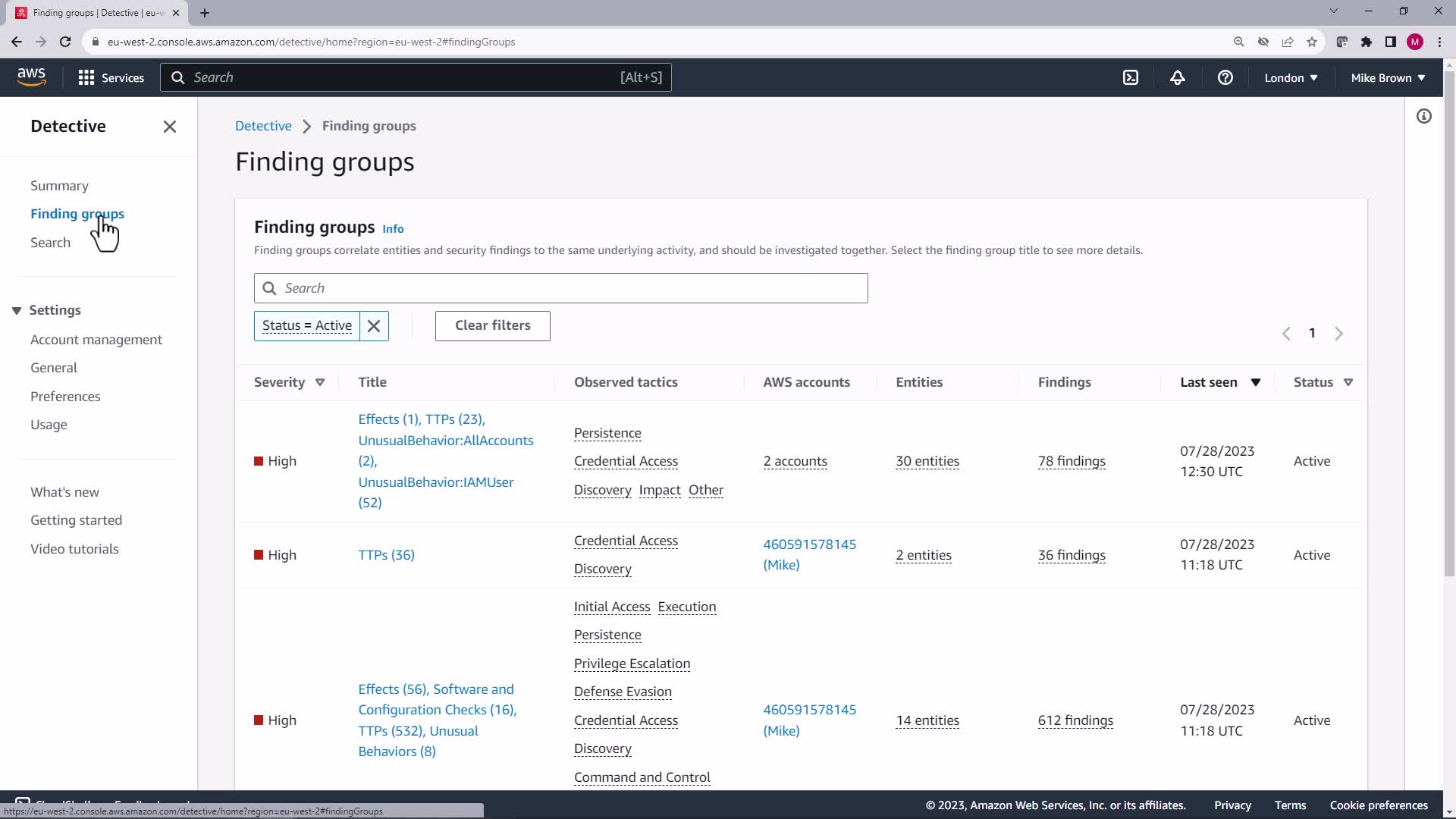Go to next results page arrow
Screen dimensions: 1456x819
click(x=1338, y=334)
